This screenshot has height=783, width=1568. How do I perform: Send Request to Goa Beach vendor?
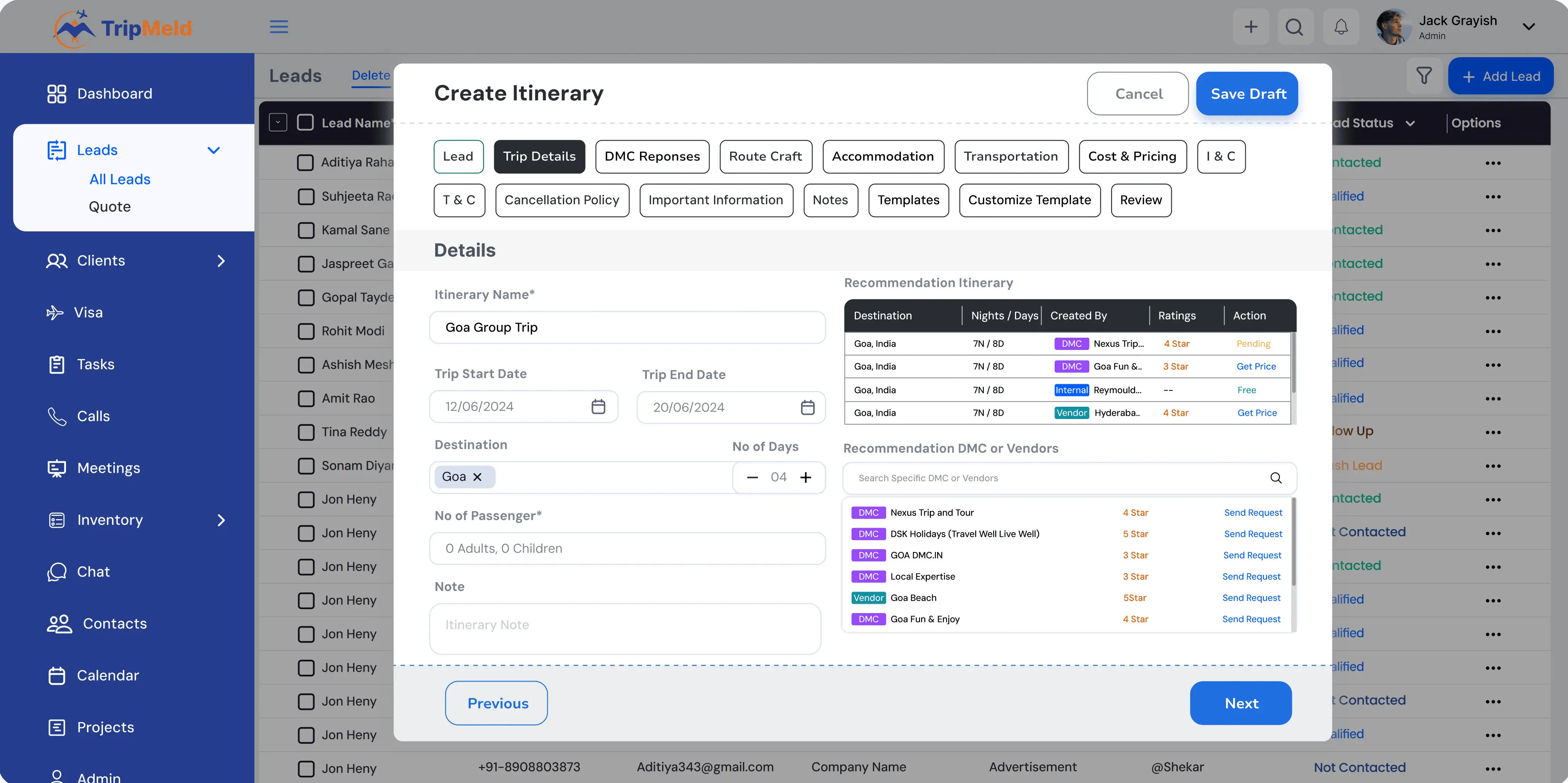(1251, 598)
